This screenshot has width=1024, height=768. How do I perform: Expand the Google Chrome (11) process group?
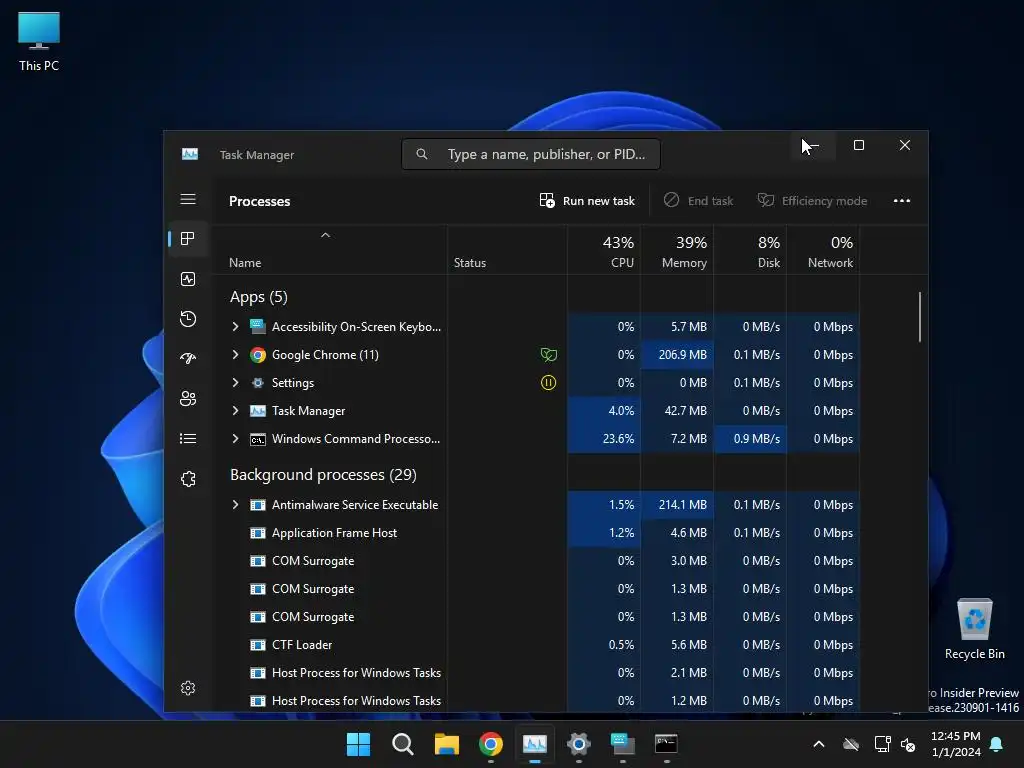coord(236,355)
